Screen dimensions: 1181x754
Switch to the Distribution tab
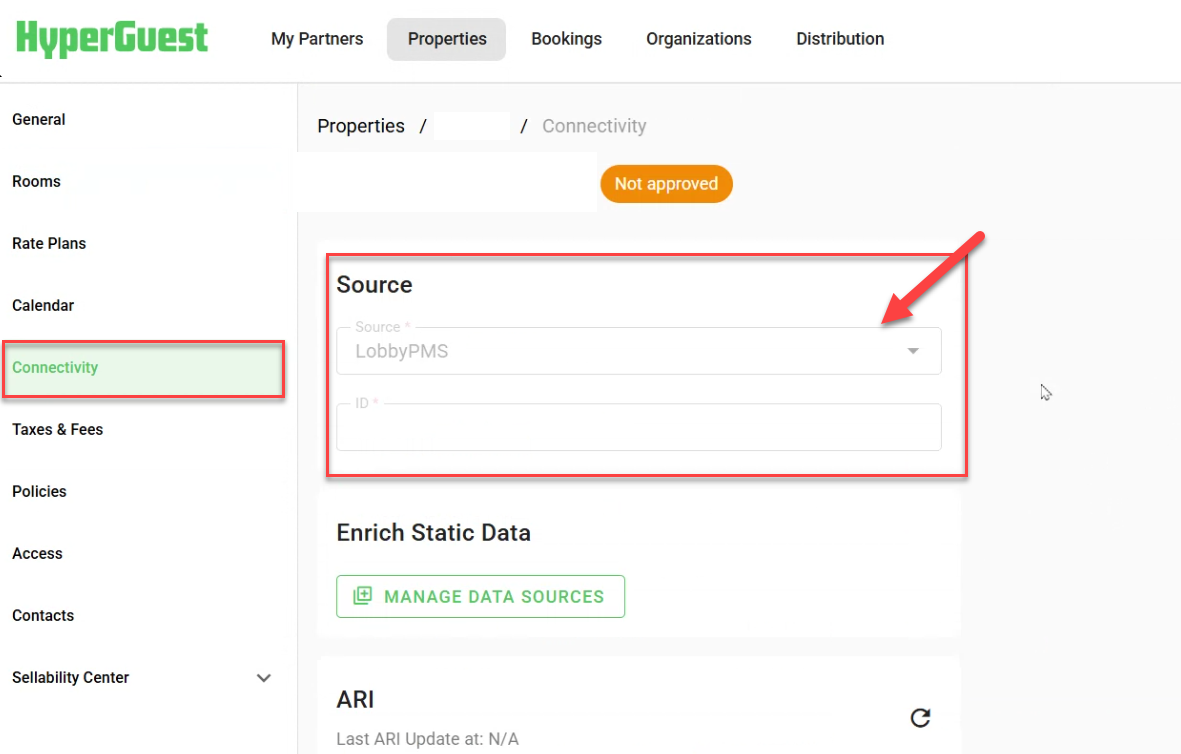pyautogui.click(x=840, y=39)
